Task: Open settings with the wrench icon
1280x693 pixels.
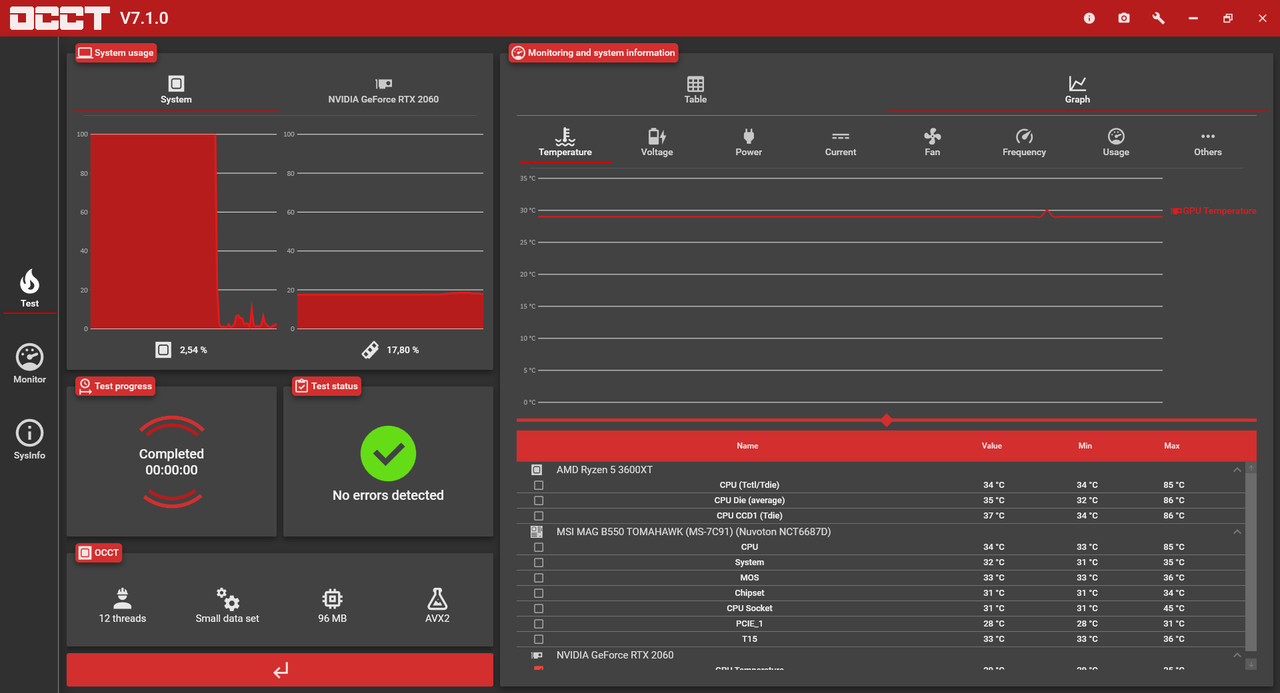Action: click(x=1158, y=18)
